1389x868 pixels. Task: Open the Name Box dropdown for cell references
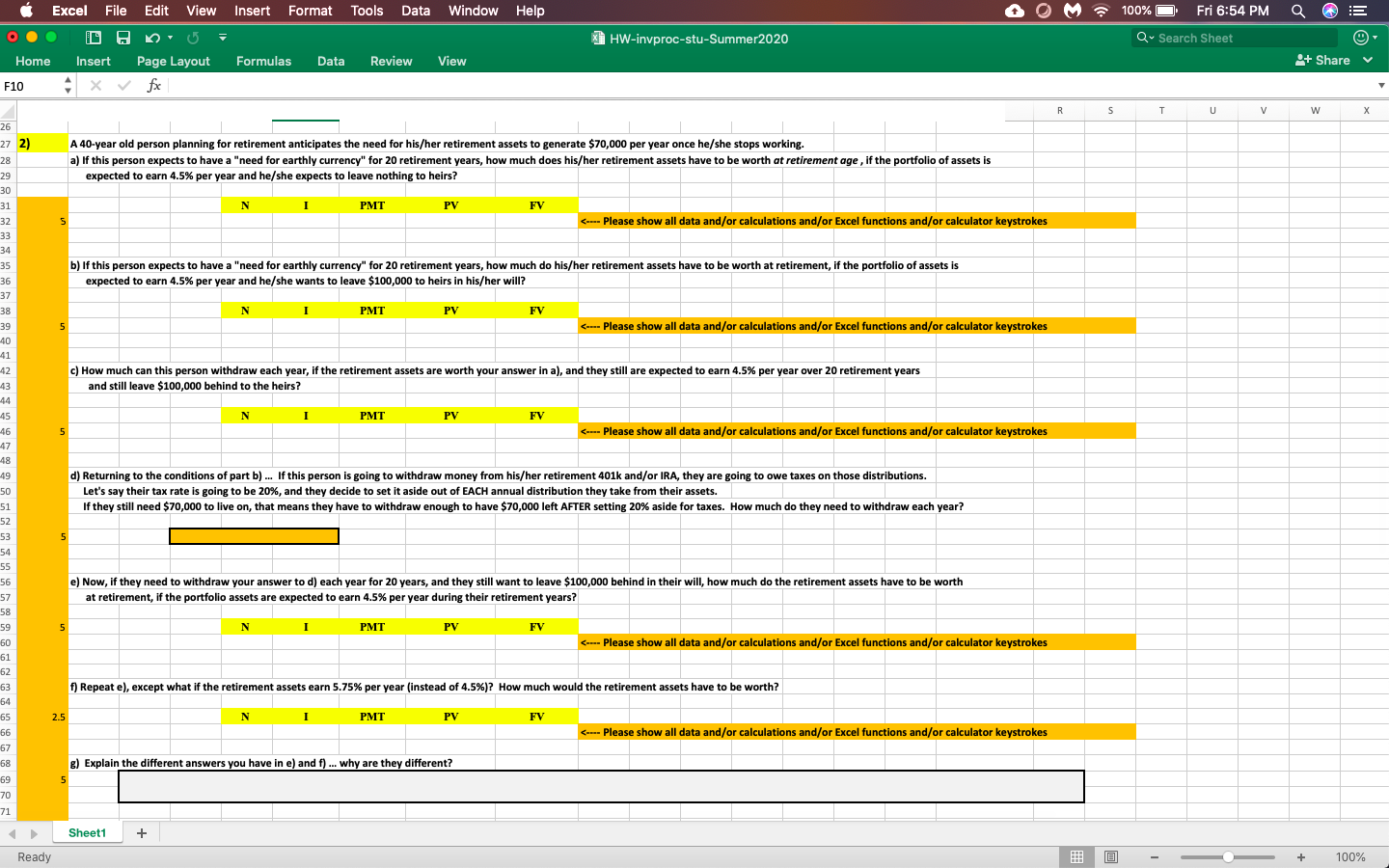[67, 85]
